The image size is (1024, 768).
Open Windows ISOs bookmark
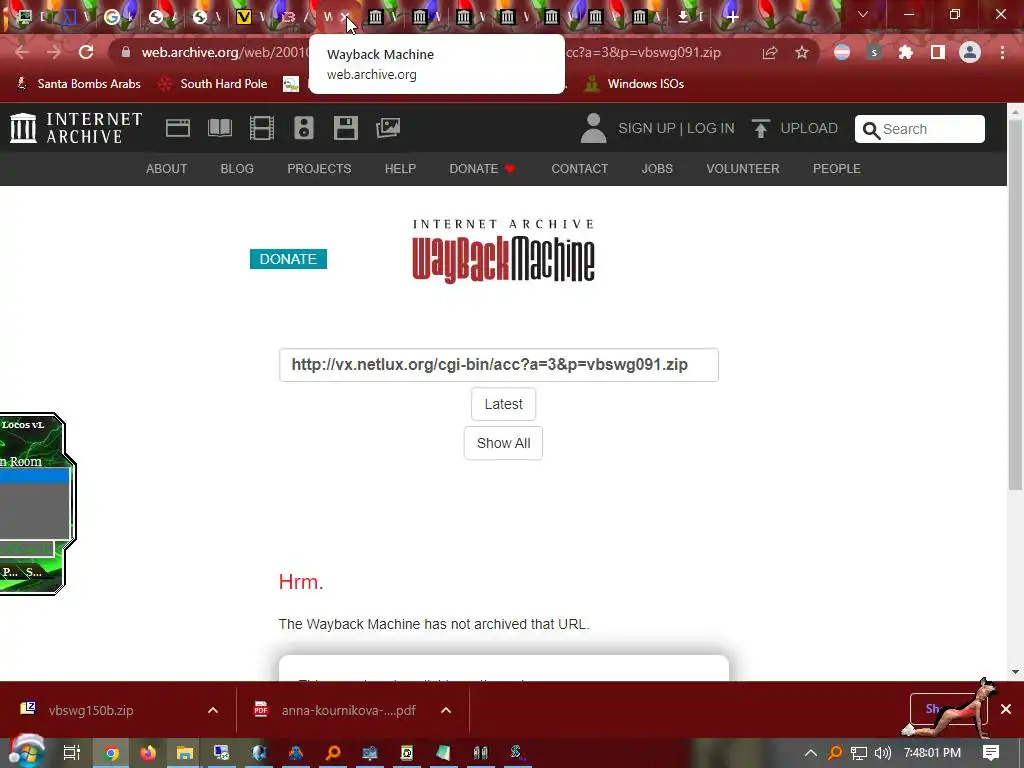[635, 84]
